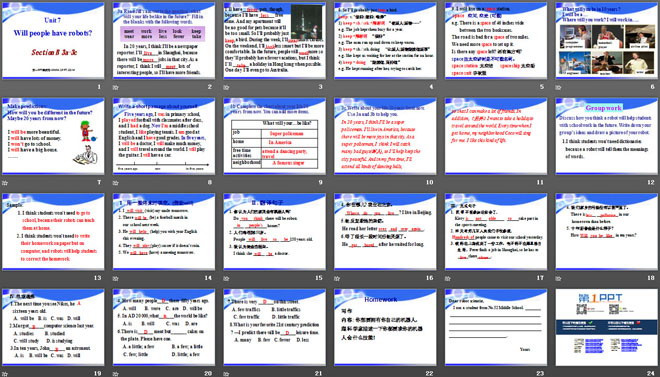This screenshot has width=660, height=377.
Task: Select slide 14 fill-in 'will' exercise
Action: 164,231
